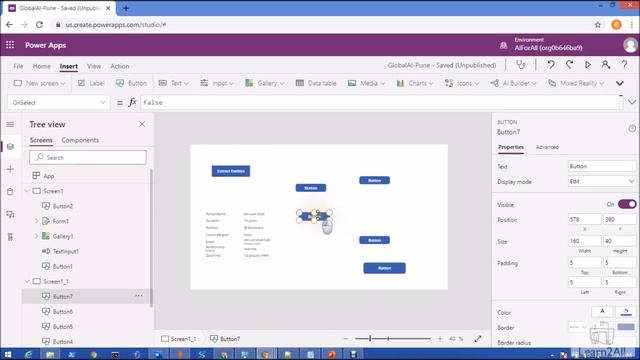Open the Advanced tools icon in the left rail

10,237
